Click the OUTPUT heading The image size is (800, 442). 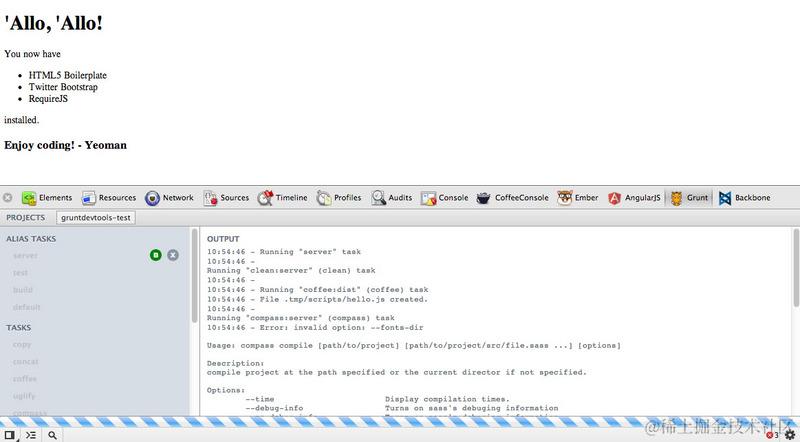click(x=223, y=239)
